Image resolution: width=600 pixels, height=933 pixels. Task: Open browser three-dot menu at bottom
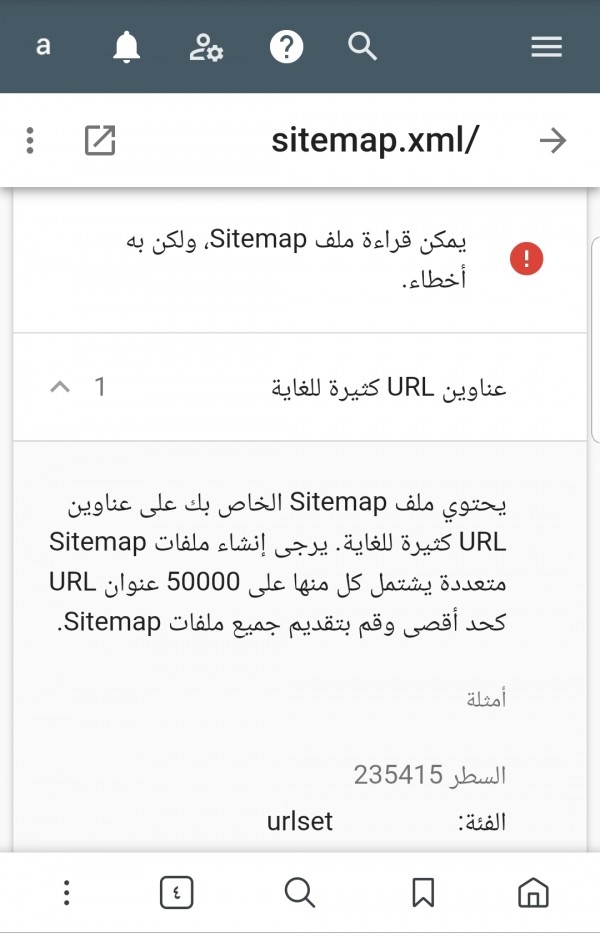[x=65, y=892]
